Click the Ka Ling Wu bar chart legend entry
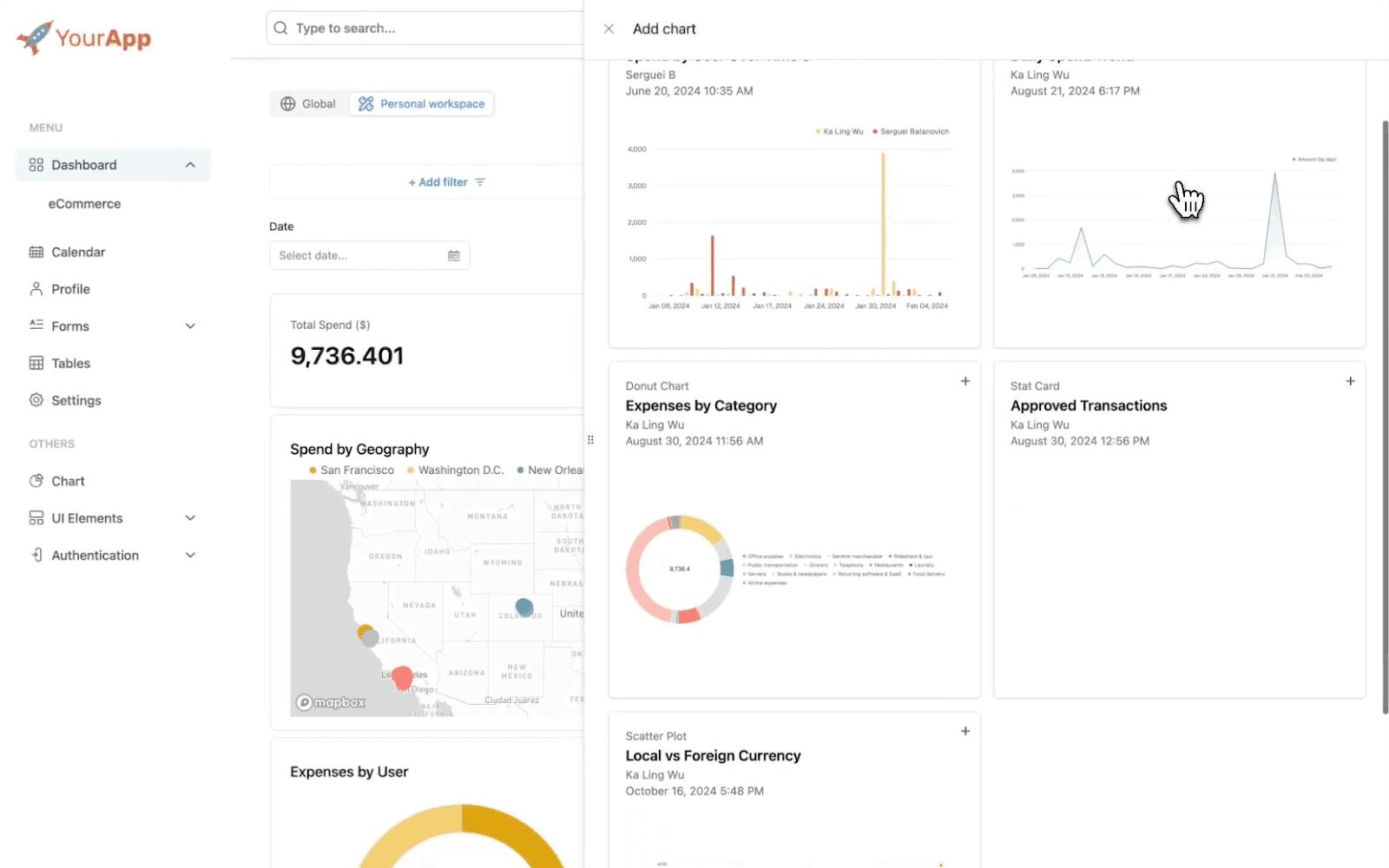The width and height of the screenshot is (1389, 868). [x=839, y=132]
